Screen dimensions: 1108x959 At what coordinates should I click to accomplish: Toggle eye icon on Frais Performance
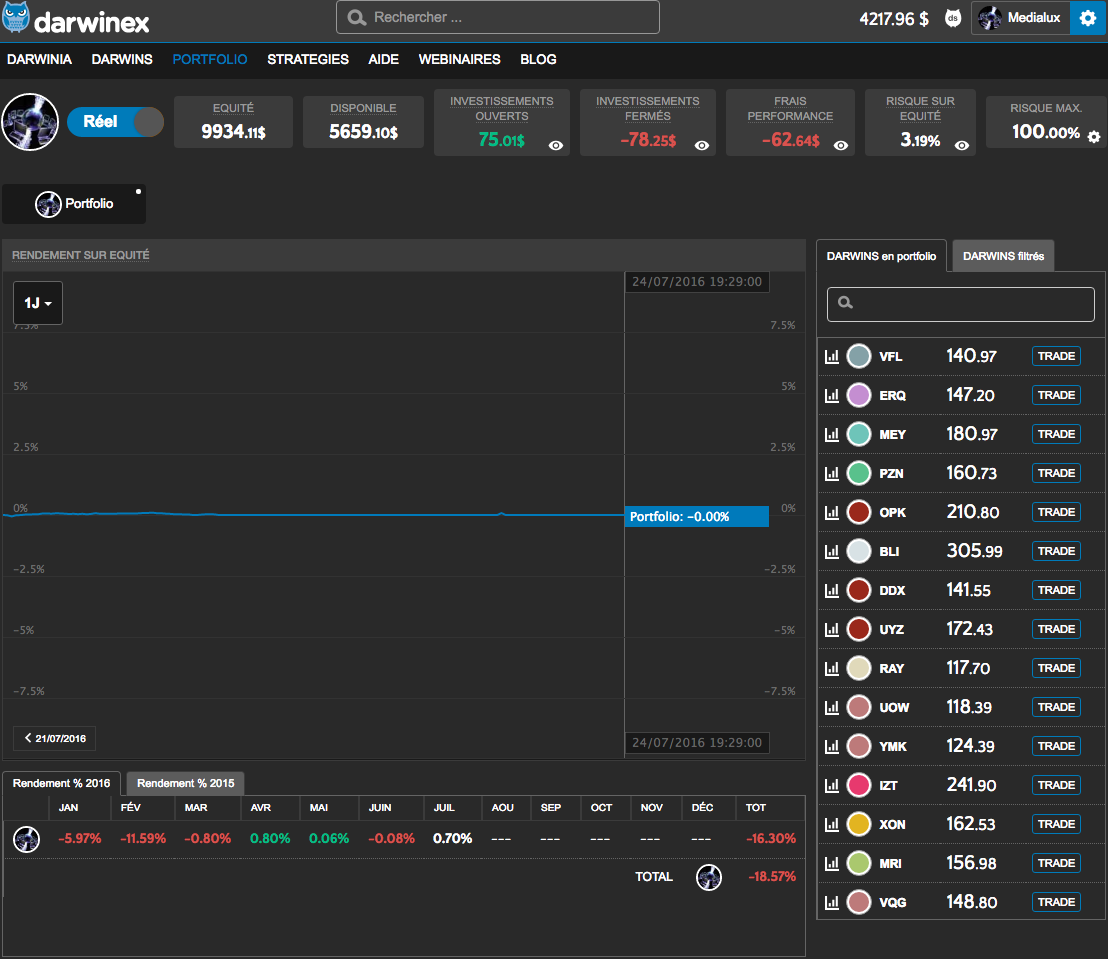841,146
